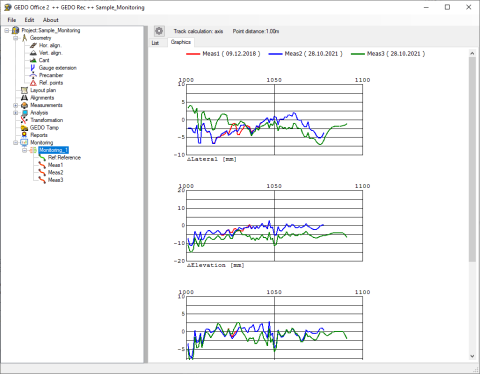The height and width of the screenshot is (374, 480).
Task: Select Meas2 in the monitoring tree
Action: pos(56,173)
